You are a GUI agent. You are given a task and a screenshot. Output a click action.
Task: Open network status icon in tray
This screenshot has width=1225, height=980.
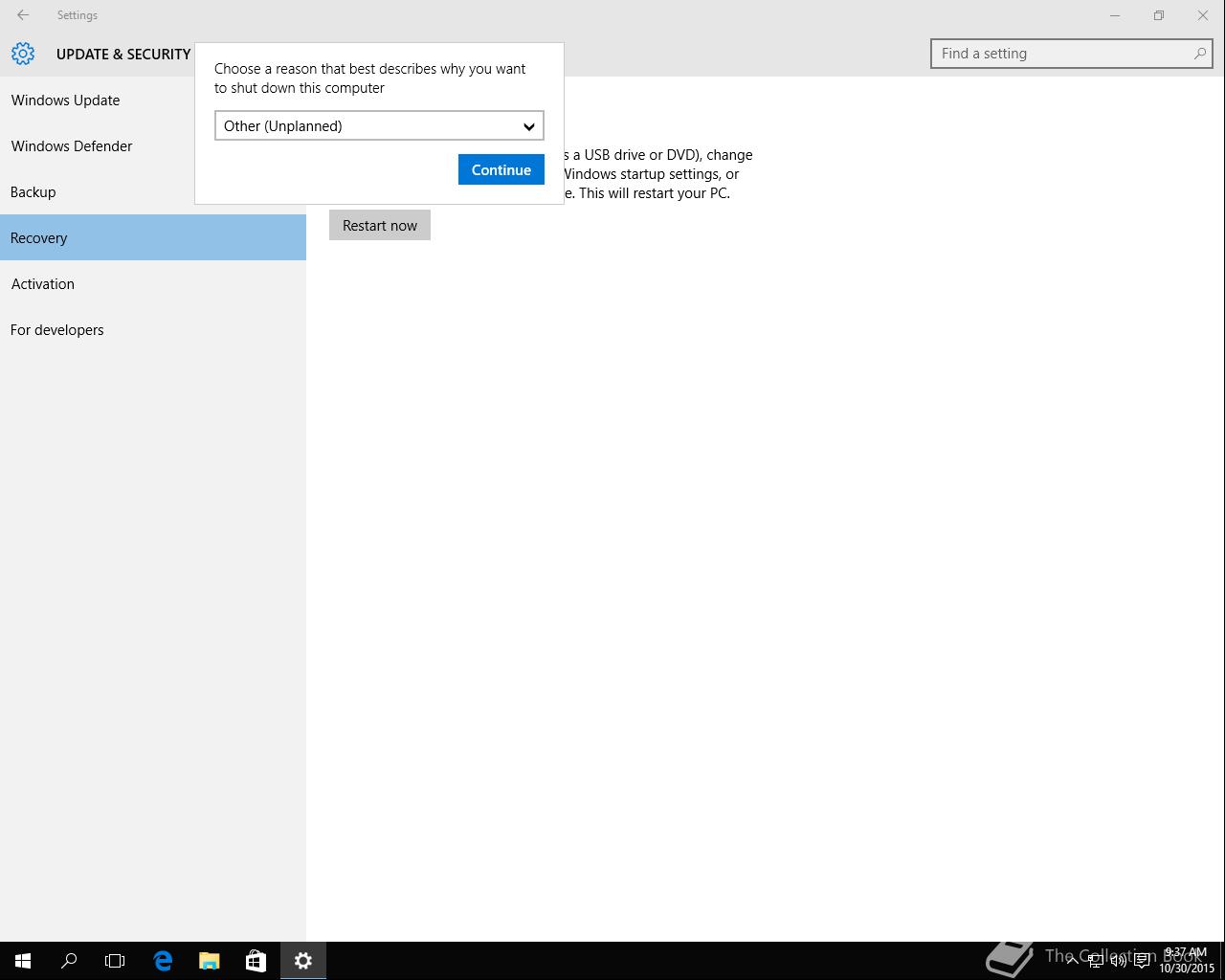1095,961
